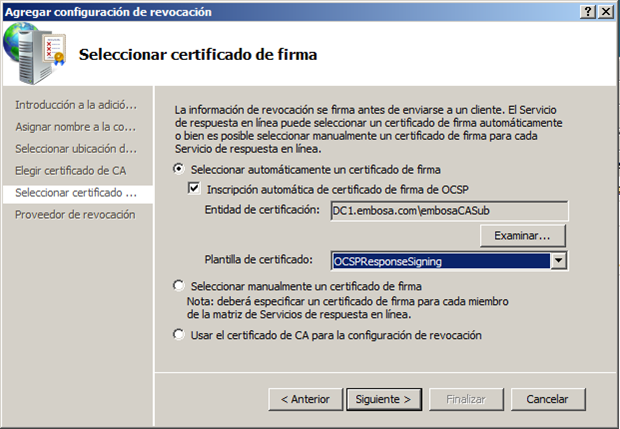The height and width of the screenshot is (429, 620).
Task: Go to 'Introducción a la adición' step
Action: (76, 104)
